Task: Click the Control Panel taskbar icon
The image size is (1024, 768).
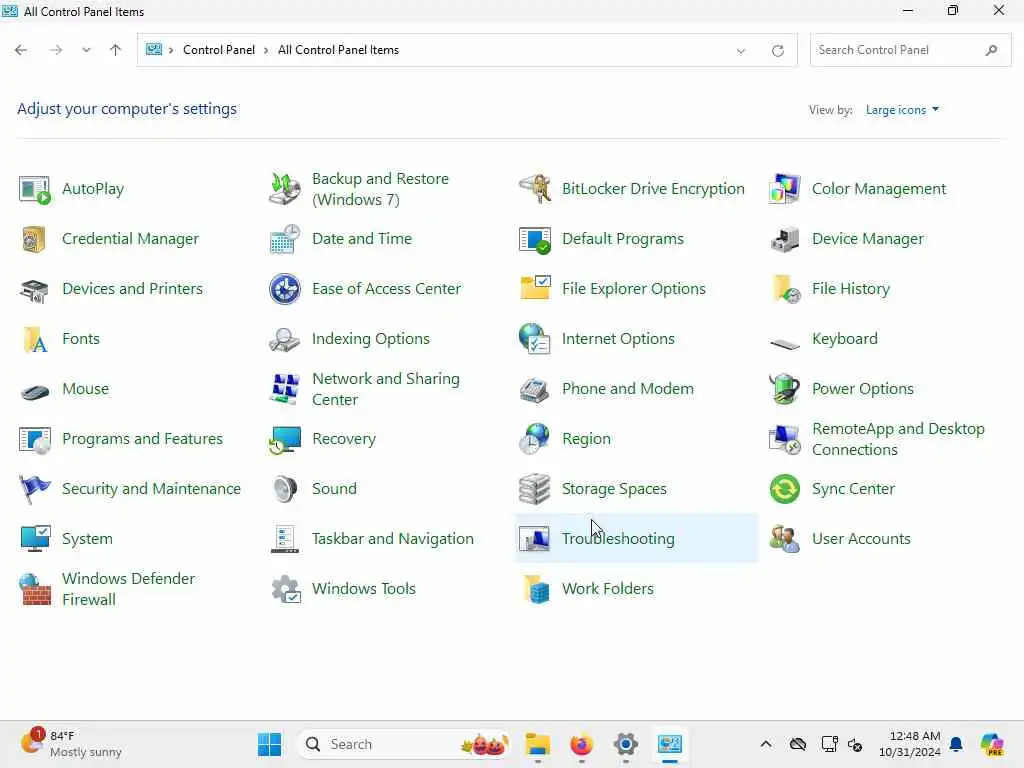Action: pos(670,744)
